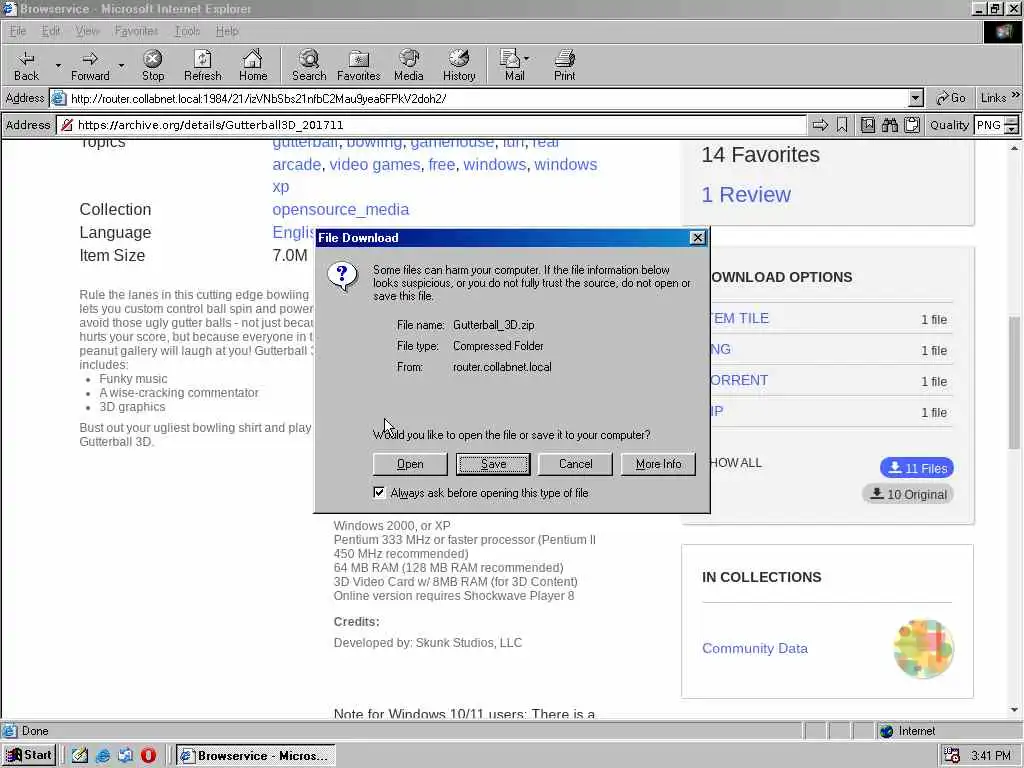Uncheck Always ask before opening this file type
Screen dimensions: 1024x768
[x=379, y=492]
